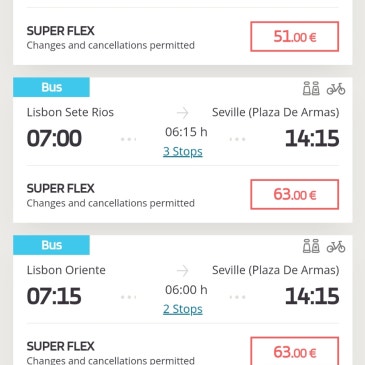Image resolution: width=365 pixels, height=365 pixels.
Task: Select the 51.00 € Super Flex fare
Action: (x=295, y=37)
